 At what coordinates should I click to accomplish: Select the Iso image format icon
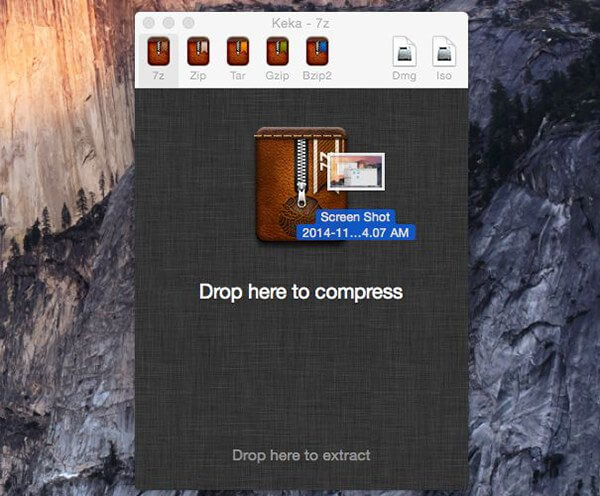tap(443, 52)
